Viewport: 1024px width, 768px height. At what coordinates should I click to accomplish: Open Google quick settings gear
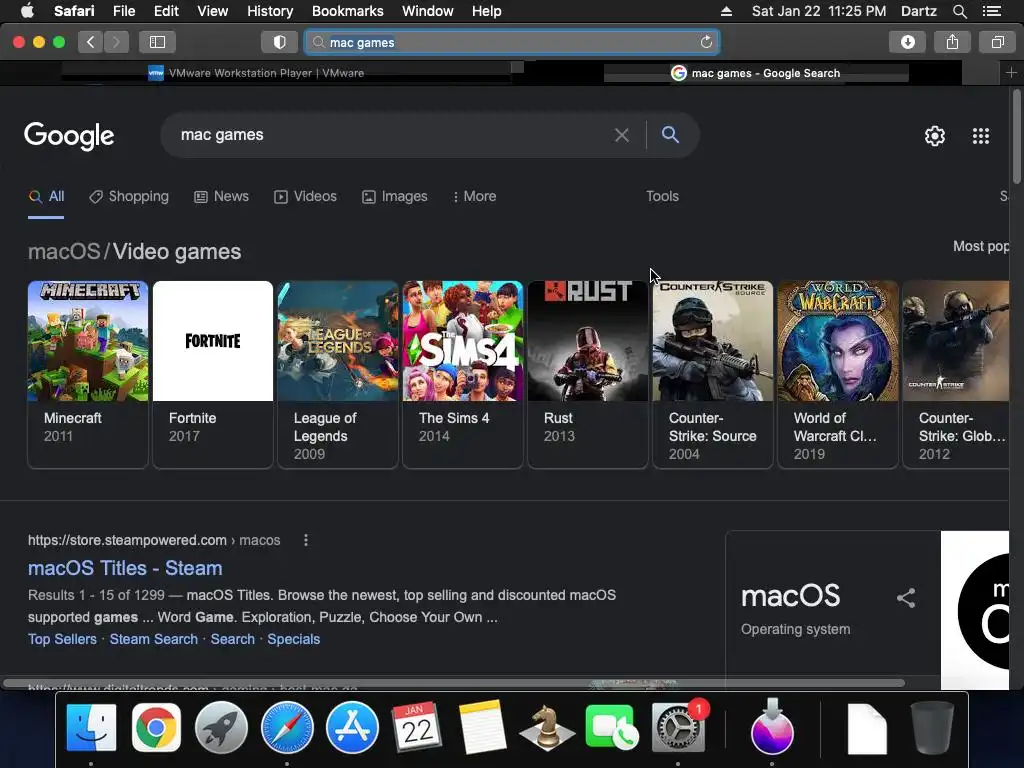935,136
